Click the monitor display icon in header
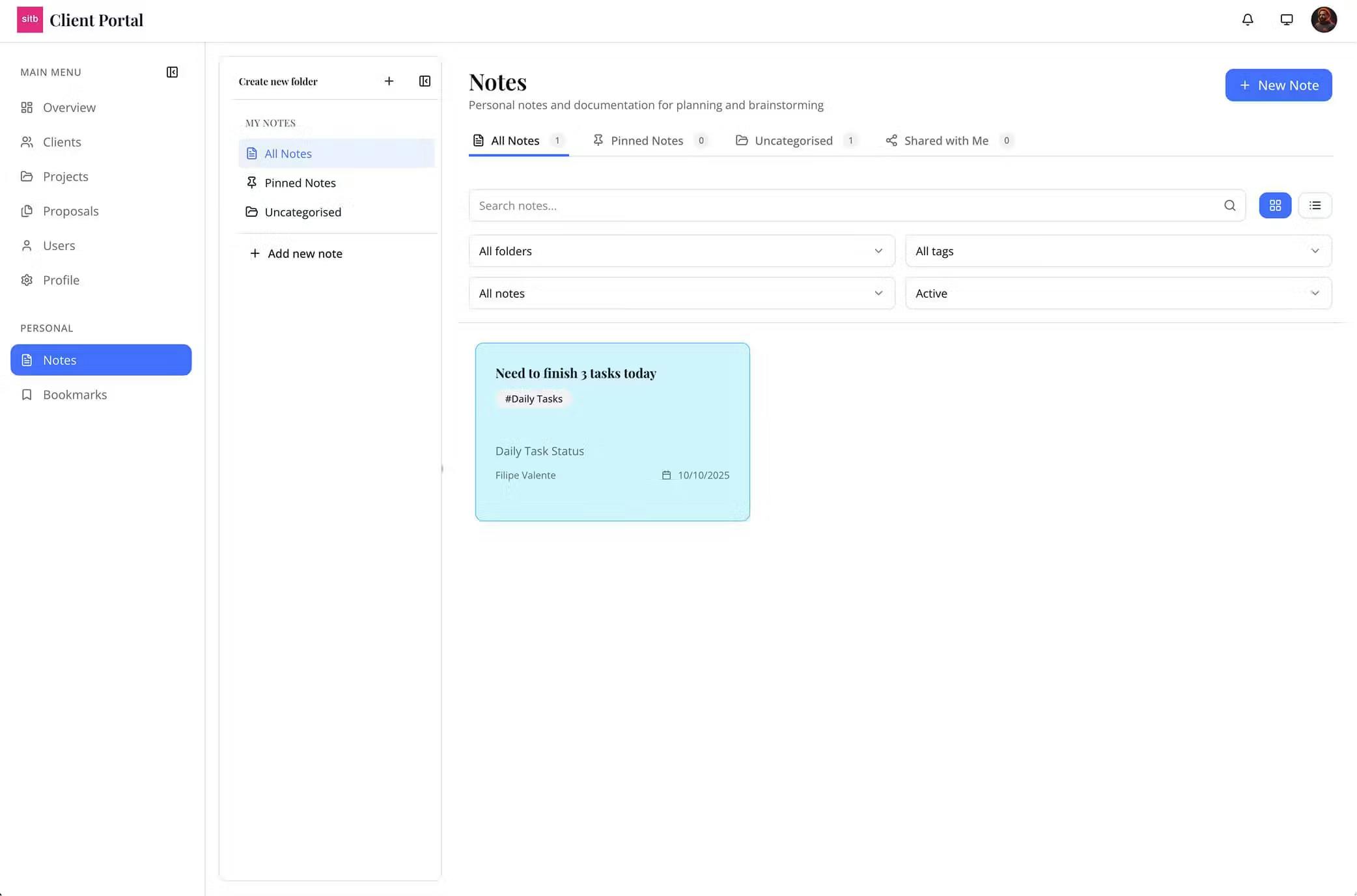The width and height of the screenshot is (1357, 896). [1286, 20]
